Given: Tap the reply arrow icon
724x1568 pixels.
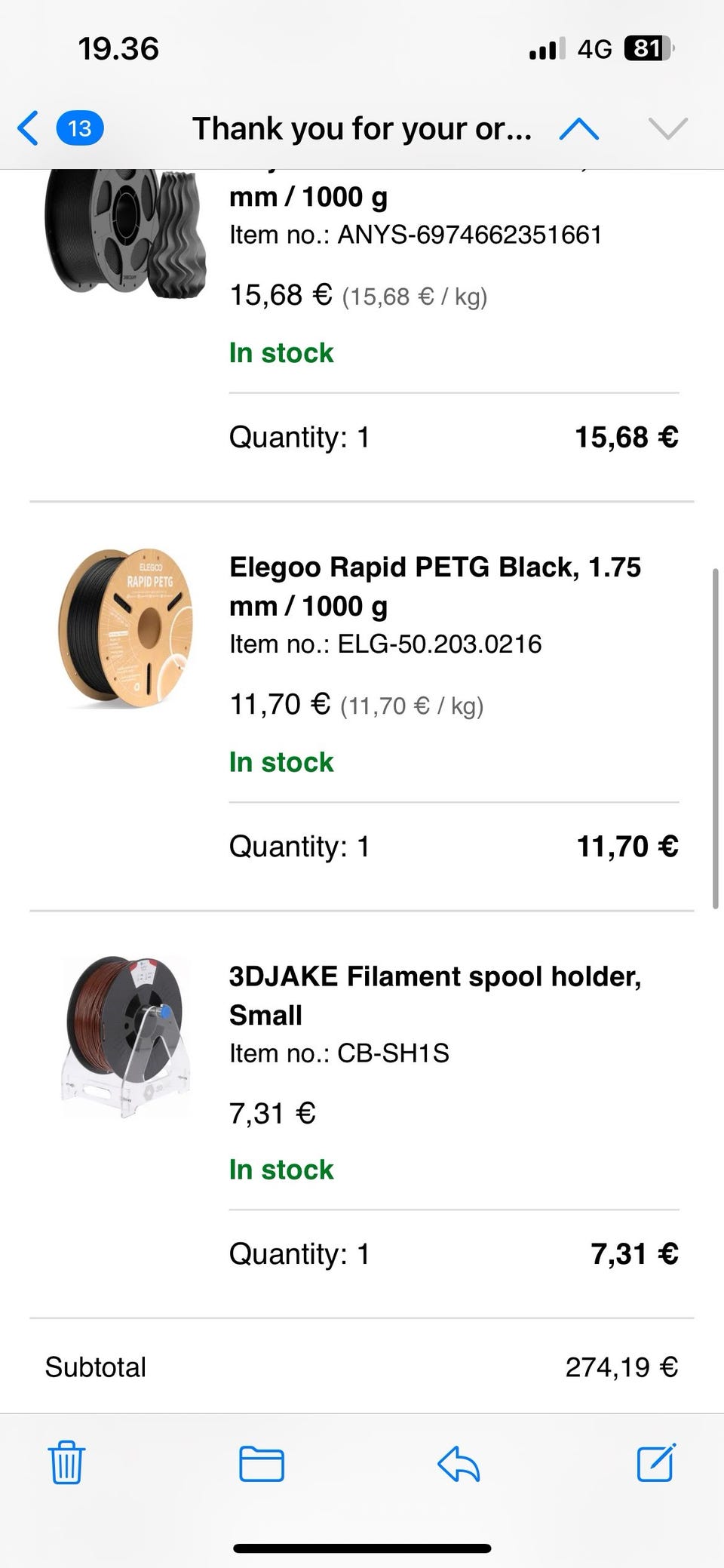Looking at the screenshot, I should click(x=459, y=1463).
